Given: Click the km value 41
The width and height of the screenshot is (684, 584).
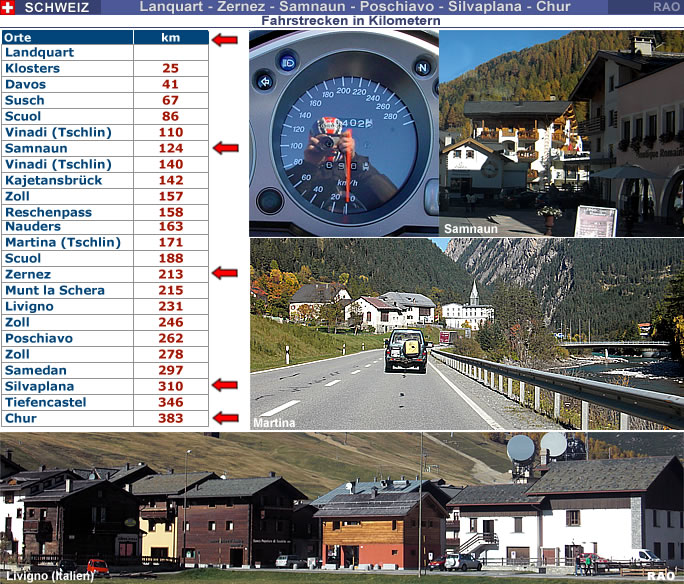Looking at the screenshot, I should [x=171, y=84].
